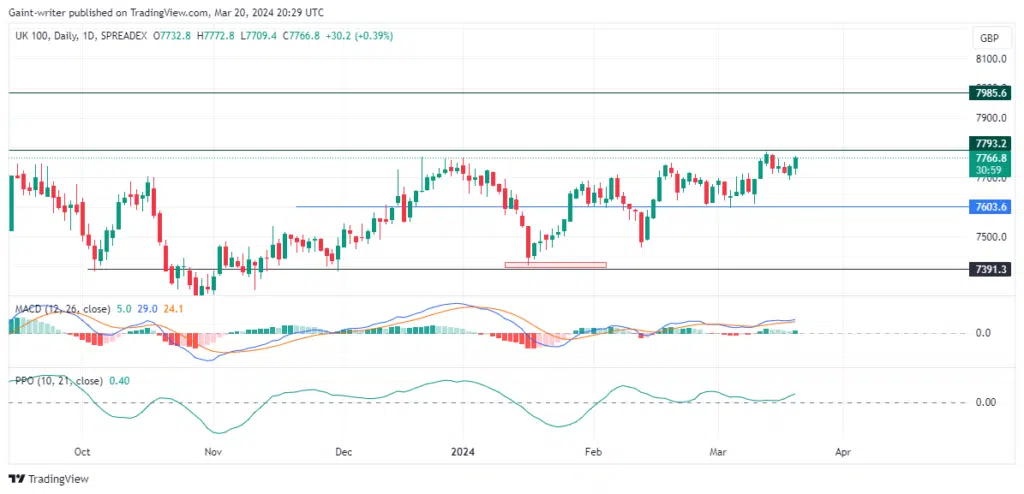
Task: Click the 7985.6 price level label
Action: (989, 92)
